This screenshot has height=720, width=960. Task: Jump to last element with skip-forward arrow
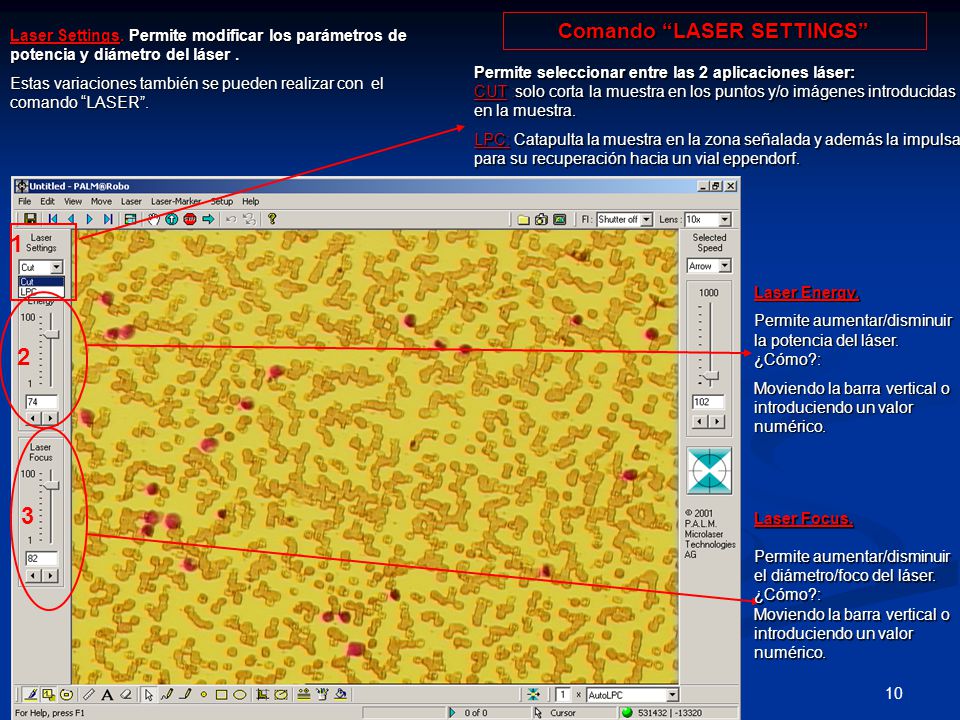click(108, 219)
